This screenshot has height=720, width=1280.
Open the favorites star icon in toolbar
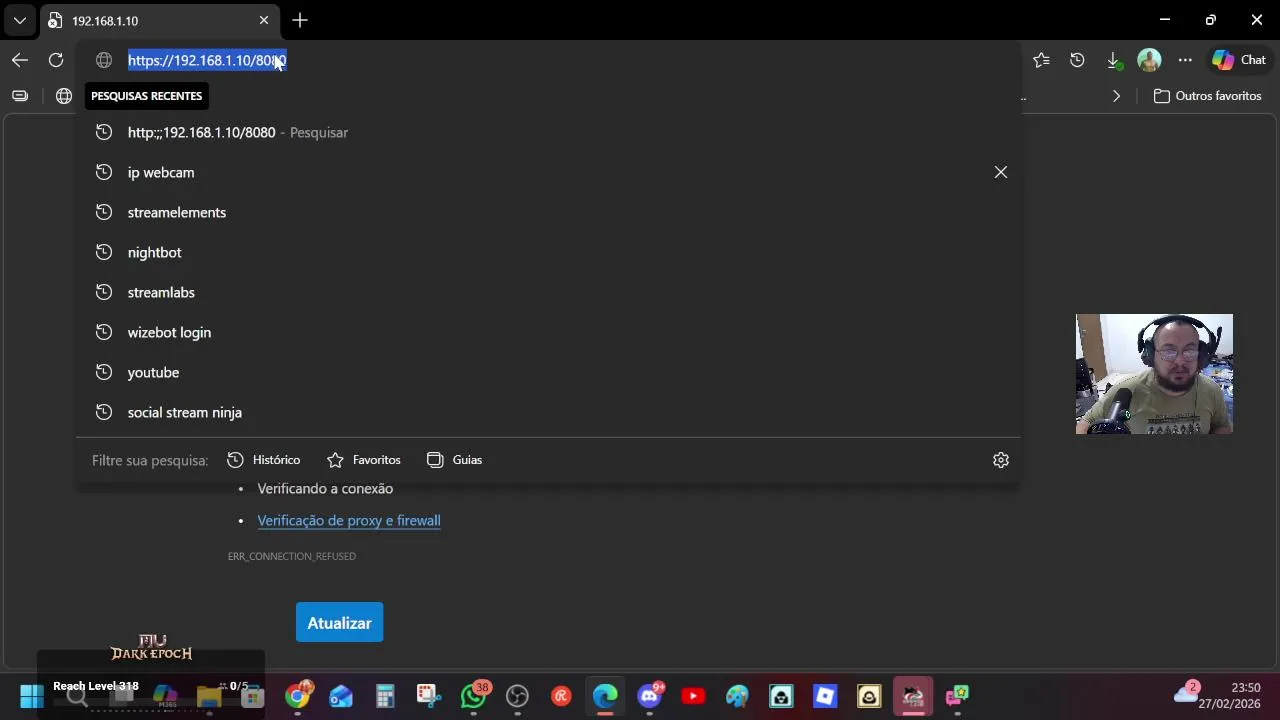click(1041, 60)
